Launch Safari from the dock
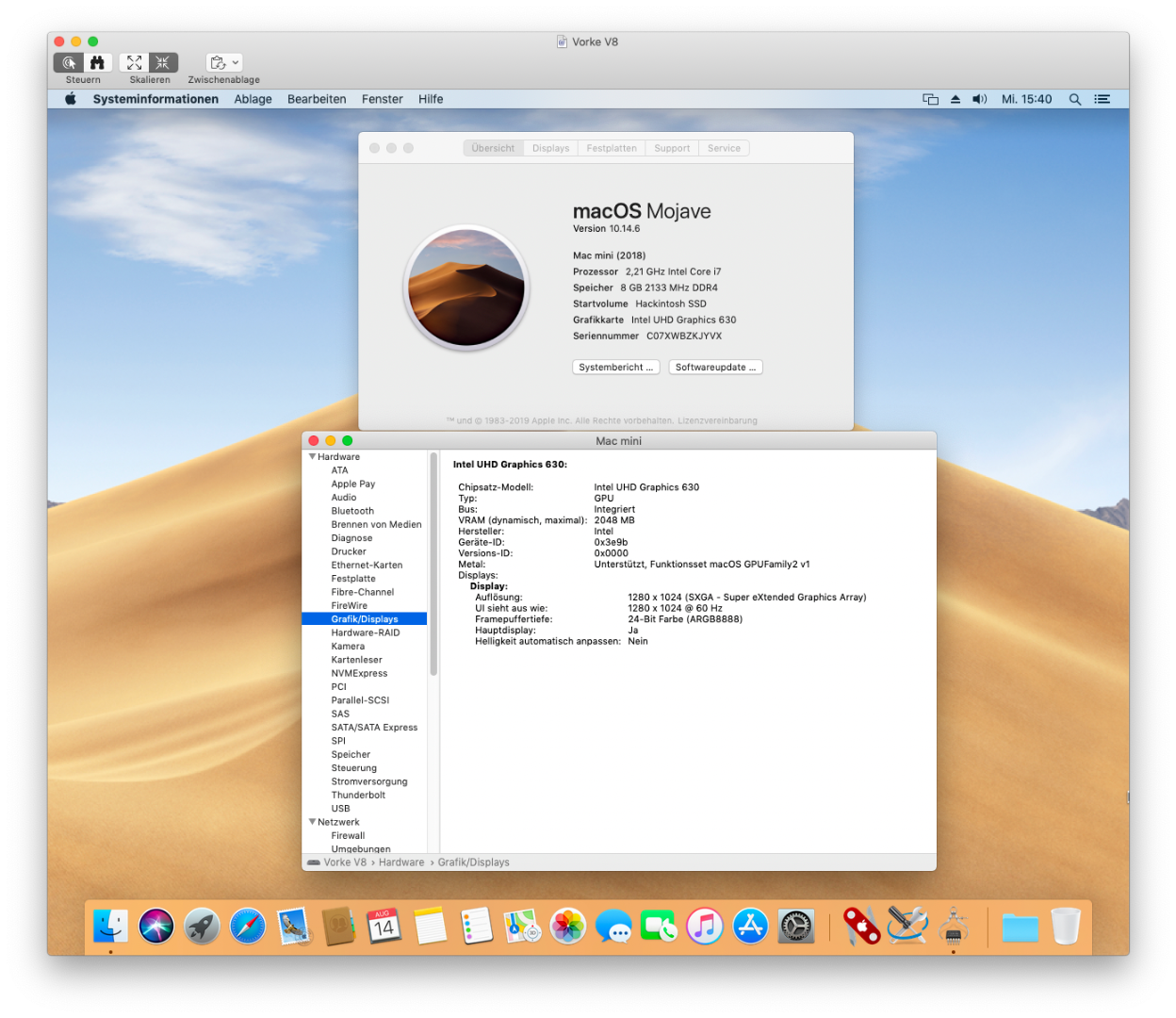Screen dimensions: 1176x1018 click(x=248, y=927)
